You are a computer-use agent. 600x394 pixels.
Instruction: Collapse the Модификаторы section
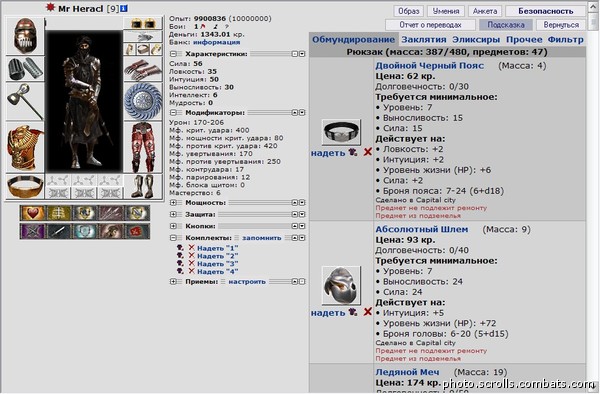tap(173, 112)
